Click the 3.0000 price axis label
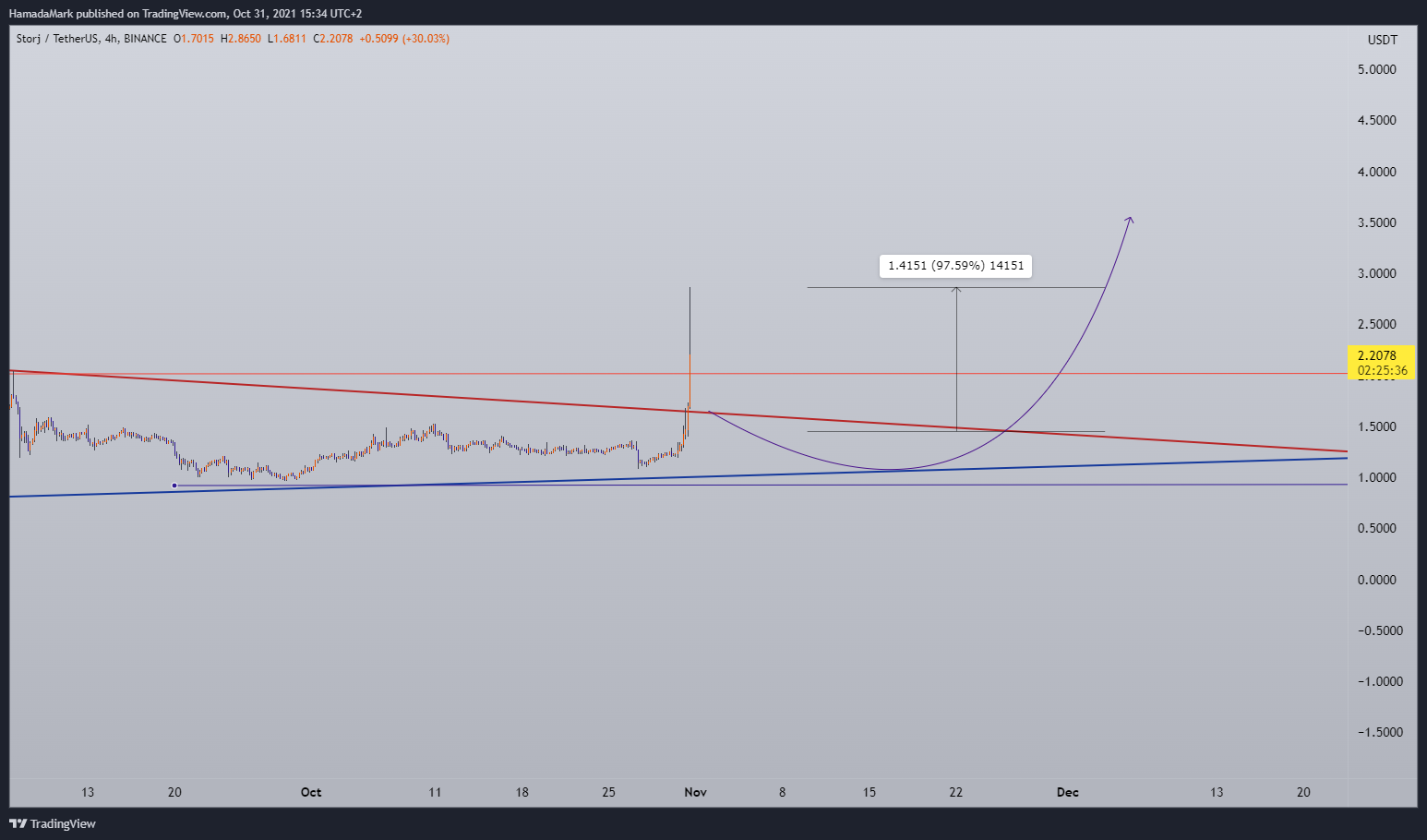 (x=1376, y=273)
